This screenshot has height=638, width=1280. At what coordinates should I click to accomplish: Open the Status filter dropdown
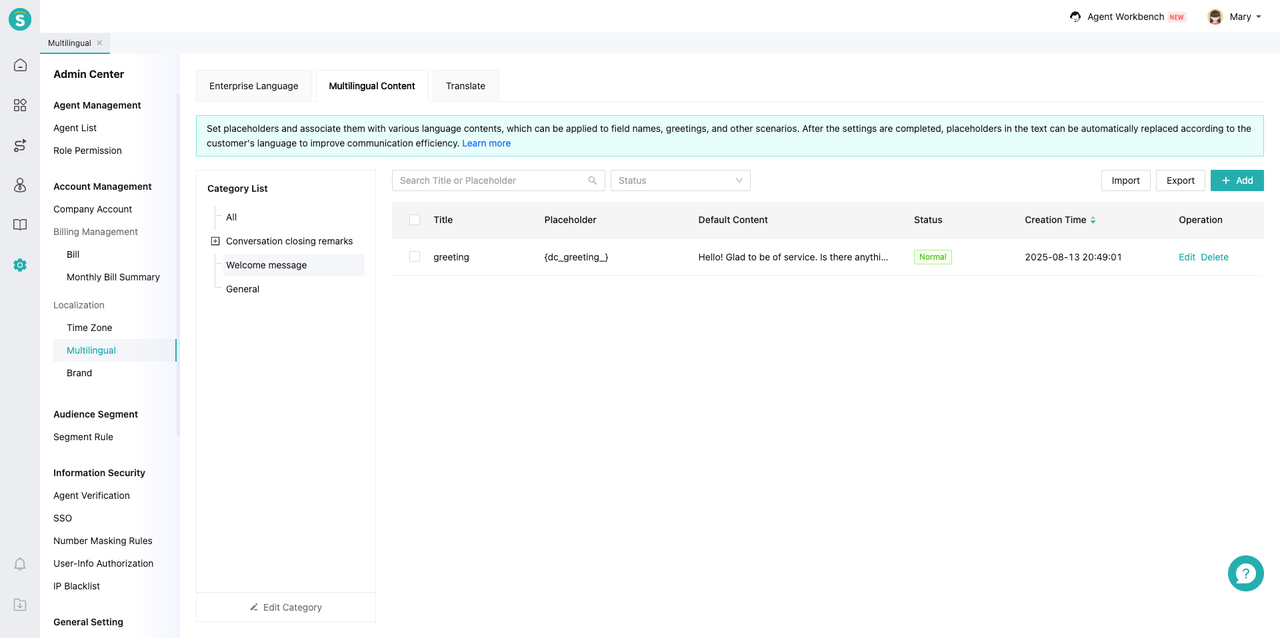pyautogui.click(x=680, y=181)
